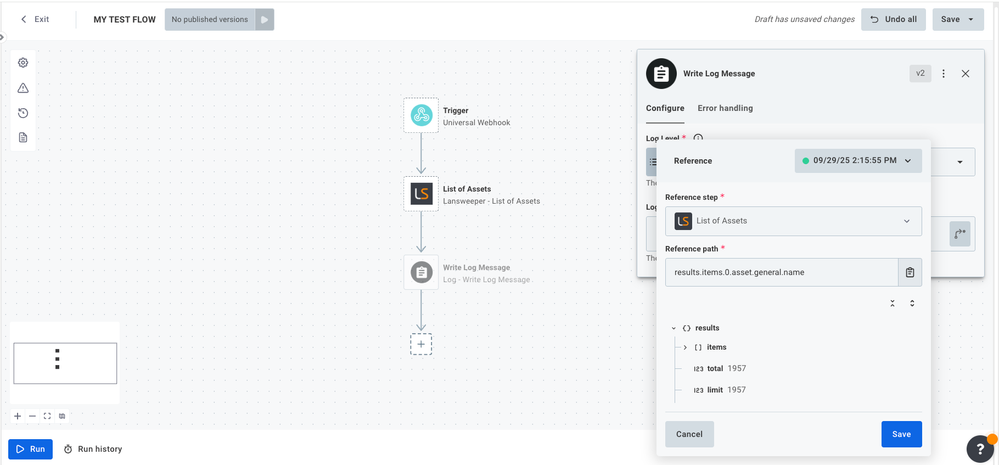
Task: Open the Reference step dropdown
Action: coord(793,221)
